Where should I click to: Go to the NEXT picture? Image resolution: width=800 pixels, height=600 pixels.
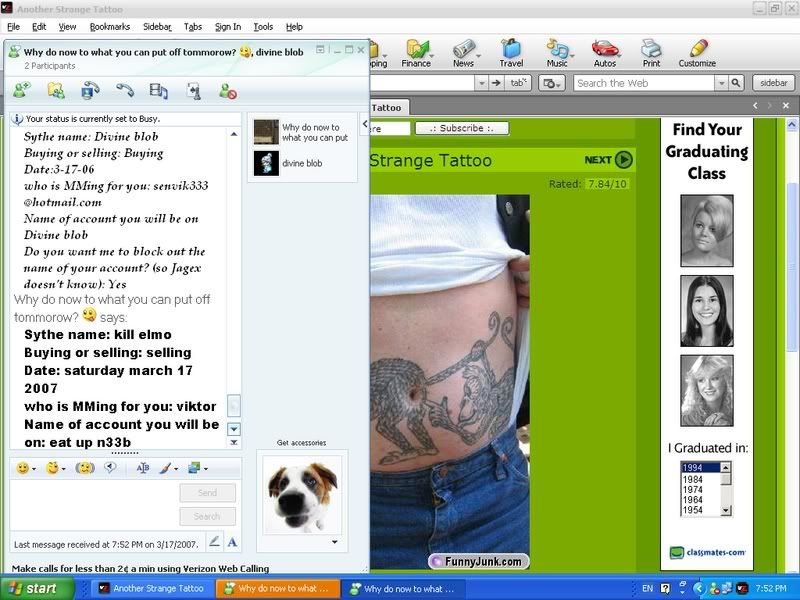point(608,160)
